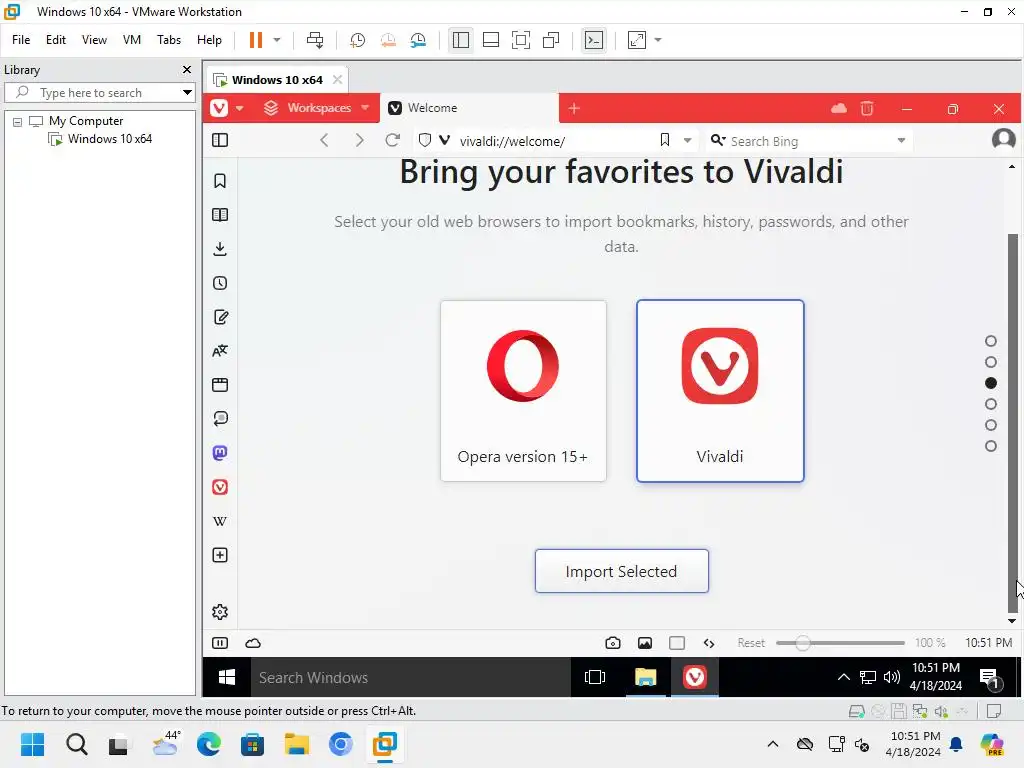Open search engine dropdown arrow

point(901,140)
